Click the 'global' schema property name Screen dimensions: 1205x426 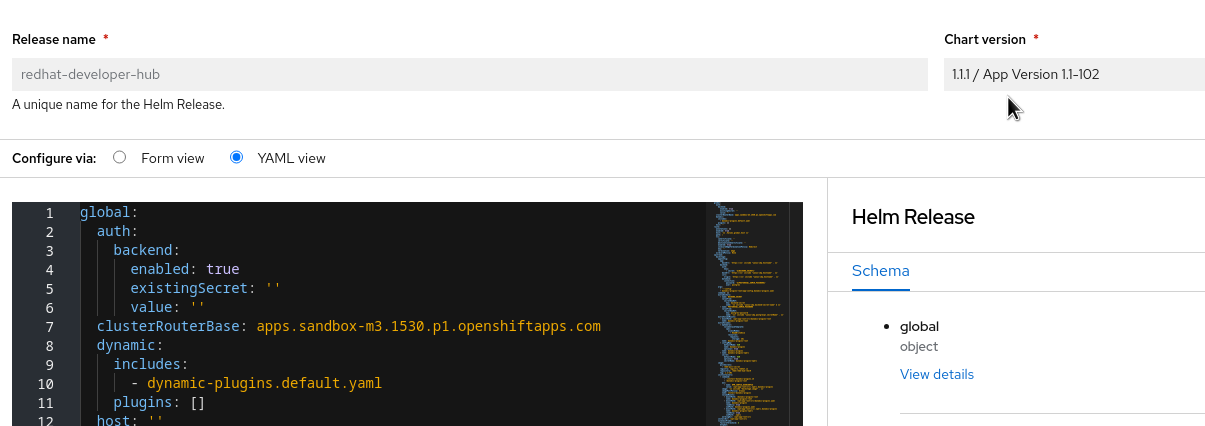point(919,326)
